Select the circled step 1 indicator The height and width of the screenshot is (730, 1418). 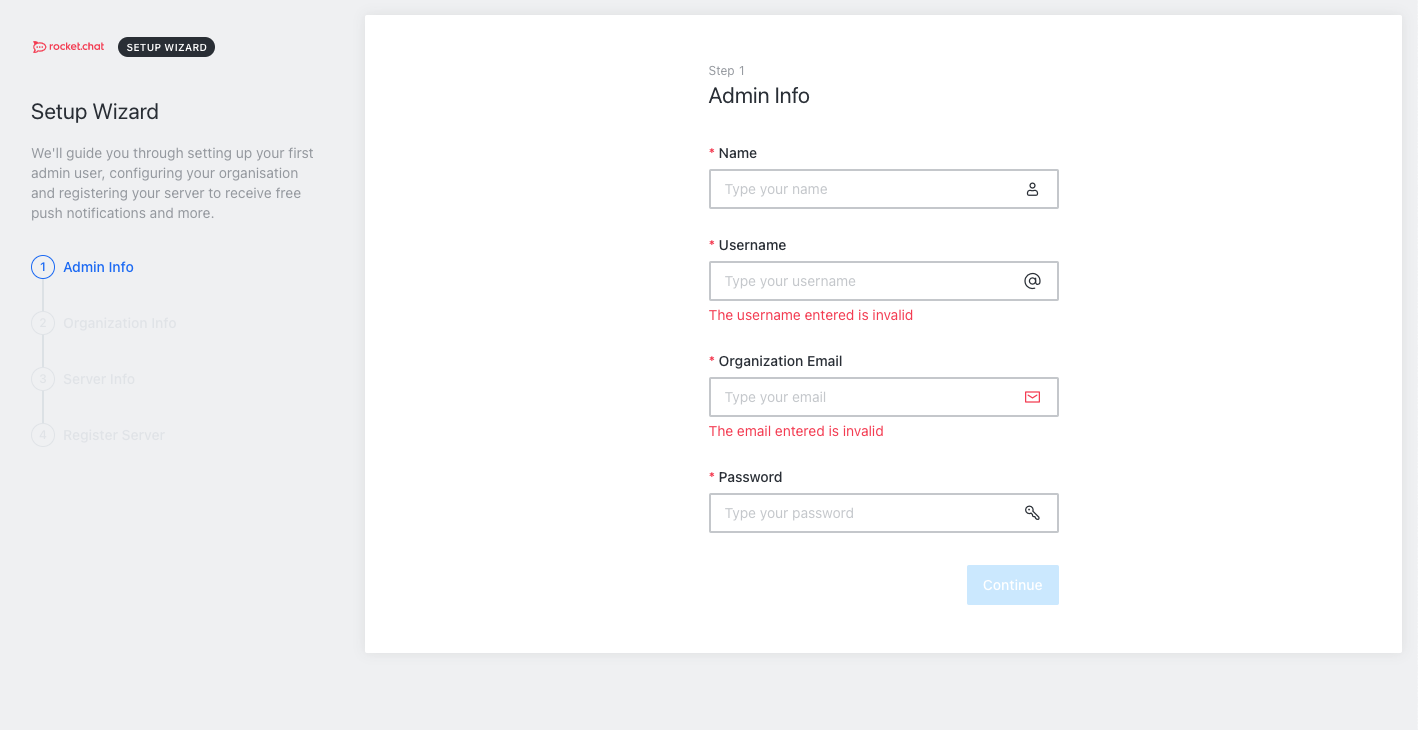[42, 267]
